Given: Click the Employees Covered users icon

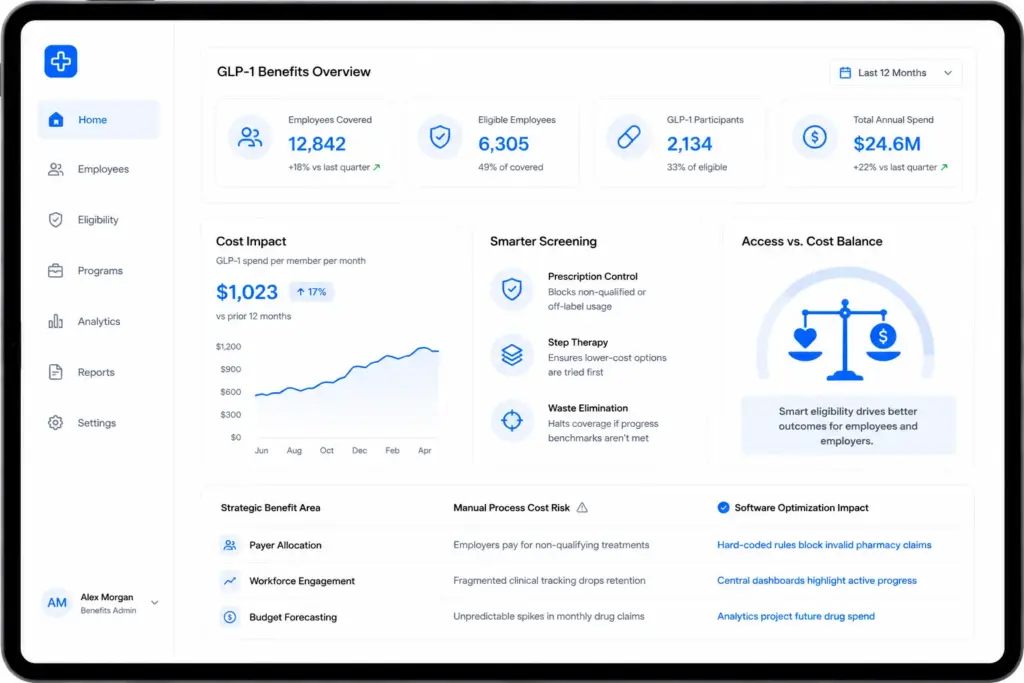Looking at the screenshot, I should click(250, 137).
